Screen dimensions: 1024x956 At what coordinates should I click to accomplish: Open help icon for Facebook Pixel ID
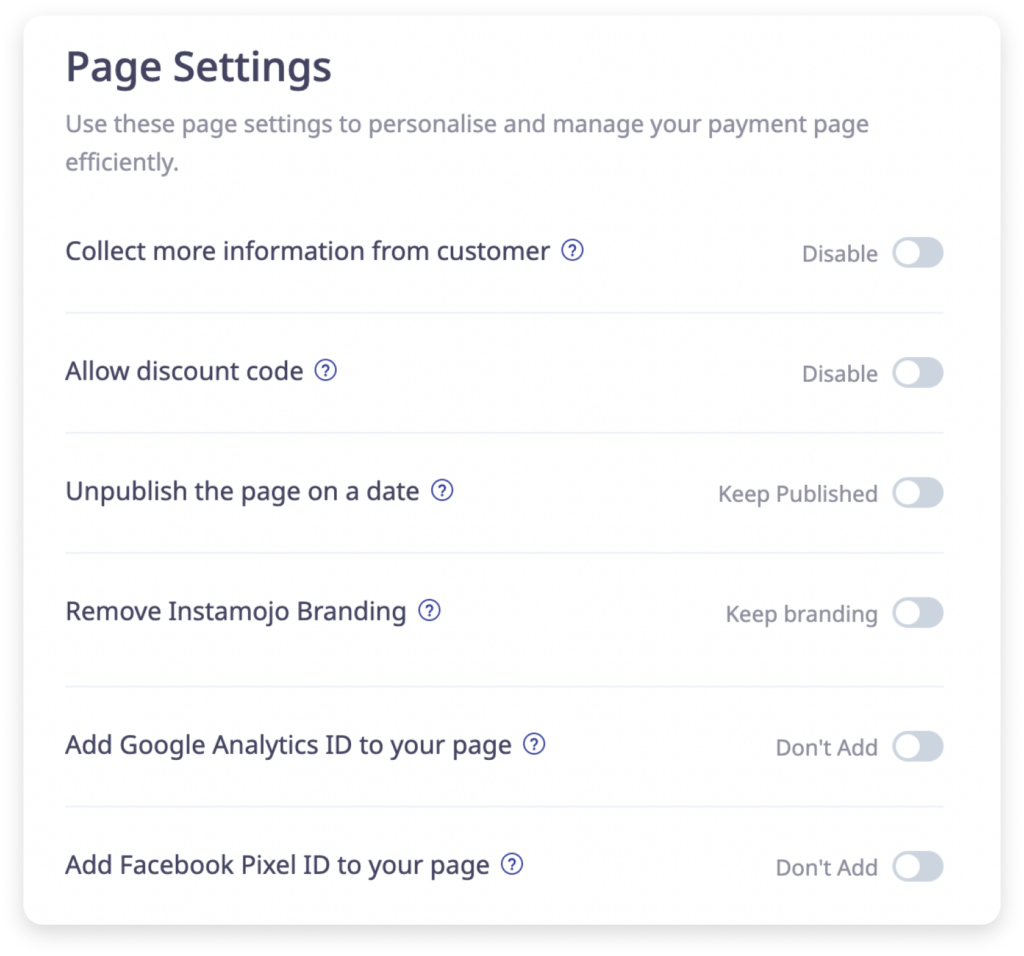coord(512,865)
